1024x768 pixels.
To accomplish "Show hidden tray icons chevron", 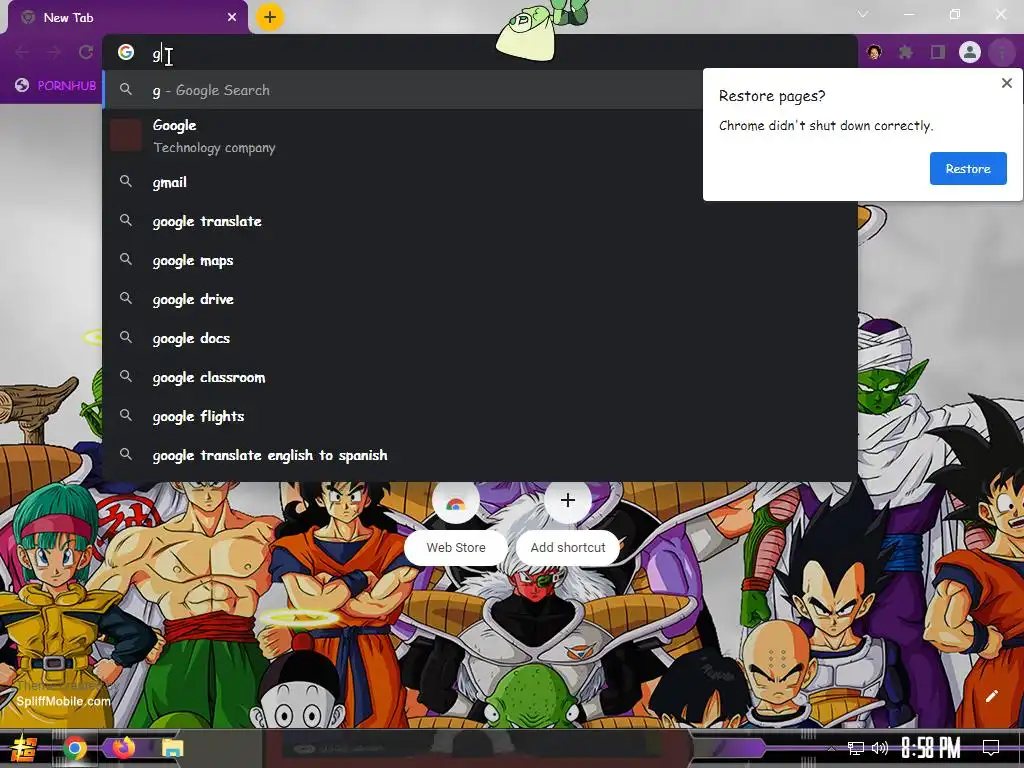I will click(x=831, y=748).
